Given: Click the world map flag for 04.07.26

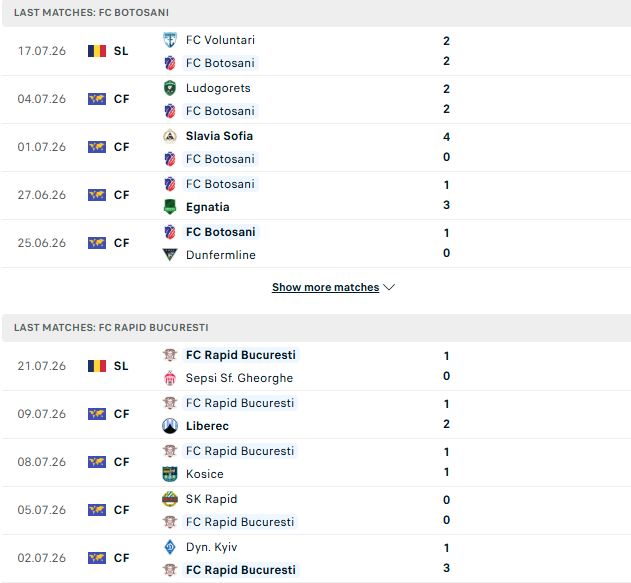Looking at the screenshot, I should pyautogui.click(x=97, y=99).
